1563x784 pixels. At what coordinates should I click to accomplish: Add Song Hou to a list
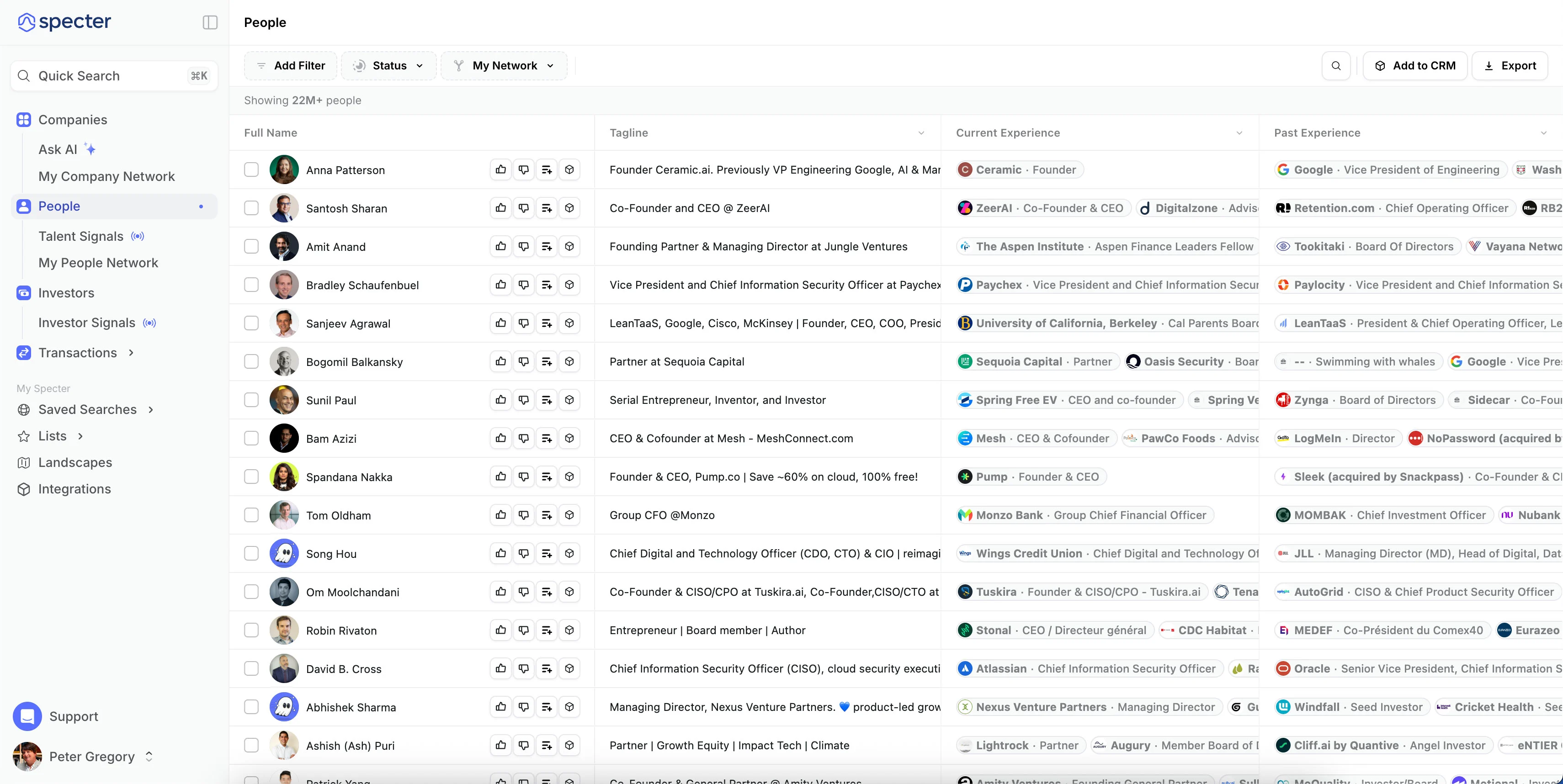click(547, 553)
